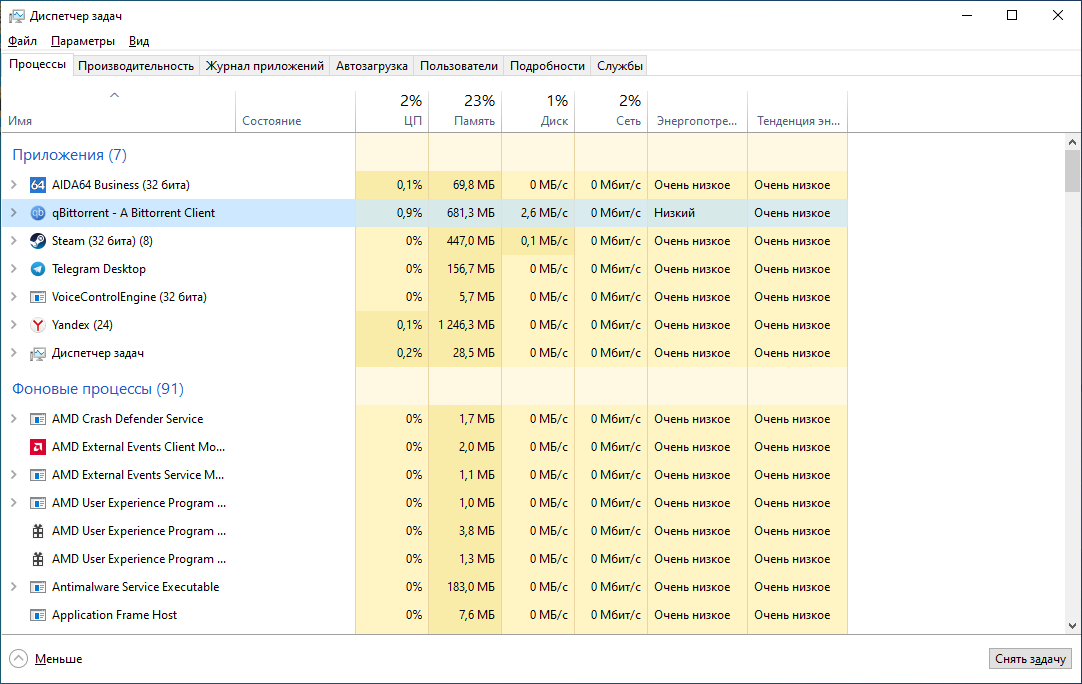Click the Низкий power usage cell
The height and width of the screenshot is (684, 1082).
tap(697, 213)
